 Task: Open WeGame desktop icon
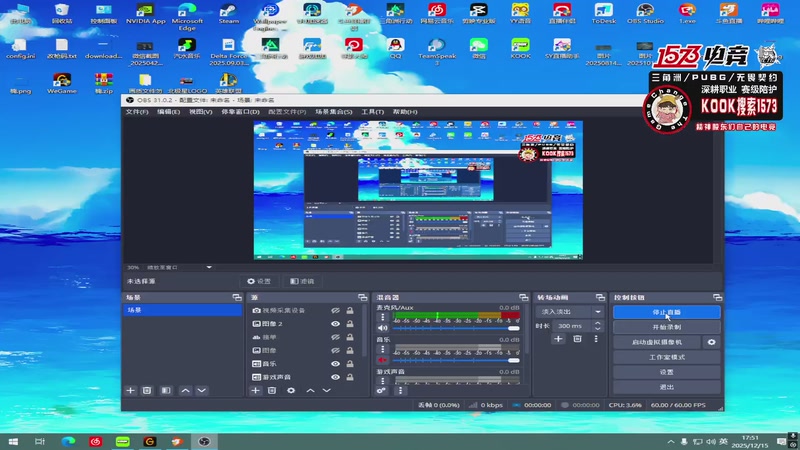pyautogui.click(x=62, y=84)
